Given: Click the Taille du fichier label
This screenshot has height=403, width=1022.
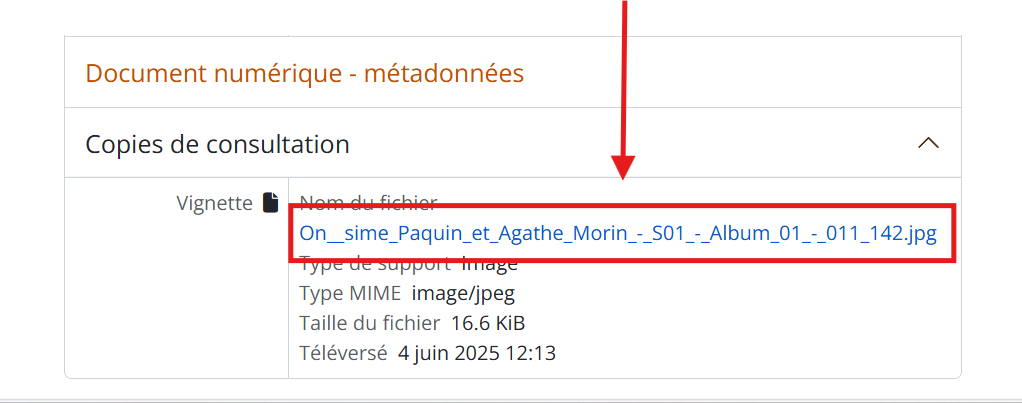Looking at the screenshot, I should (x=369, y=323).
